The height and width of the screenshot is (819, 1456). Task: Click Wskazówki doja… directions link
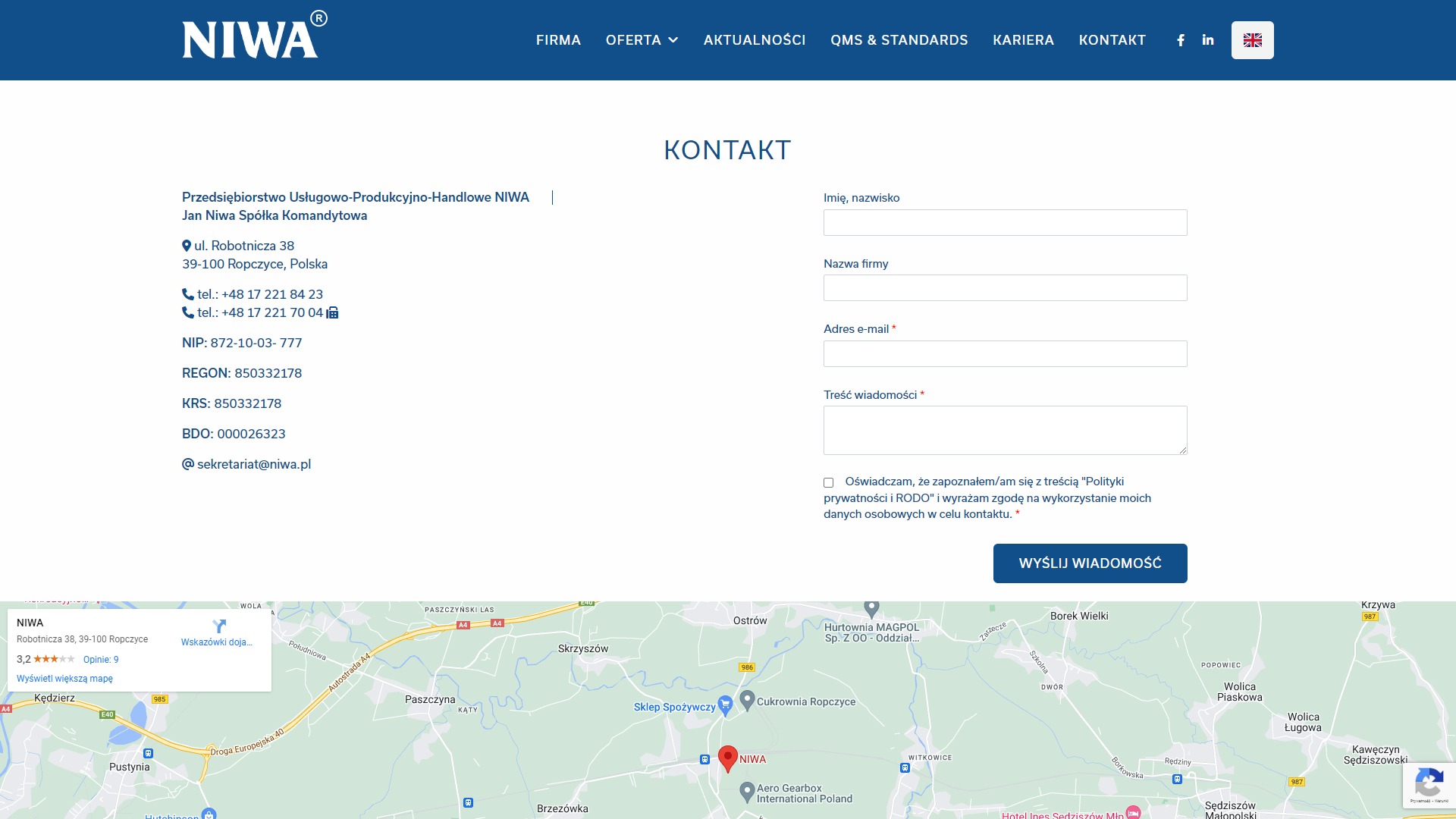(216, 642)
